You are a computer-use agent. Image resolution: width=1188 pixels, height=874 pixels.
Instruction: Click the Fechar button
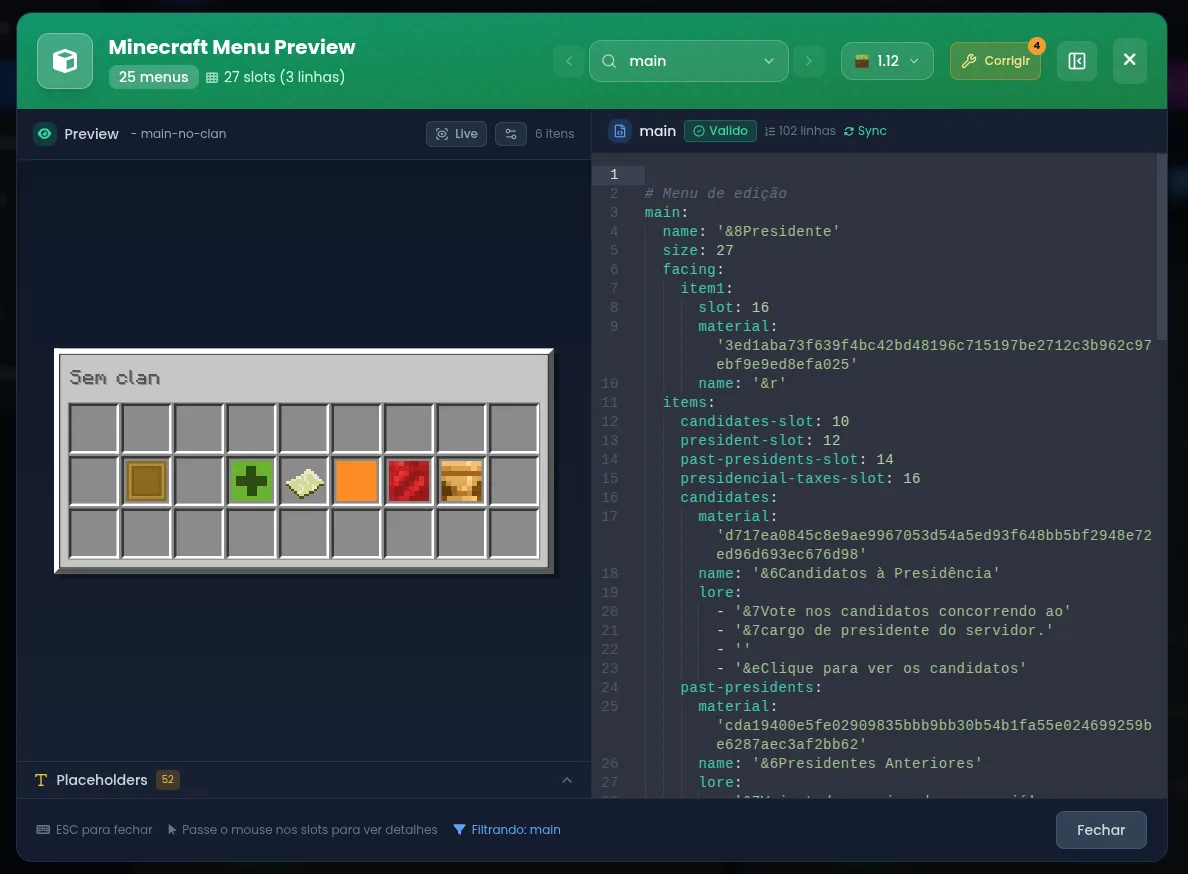[1101, 830]
